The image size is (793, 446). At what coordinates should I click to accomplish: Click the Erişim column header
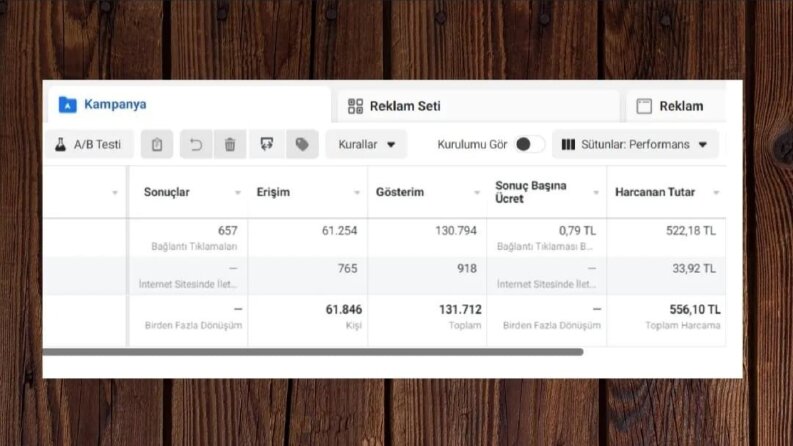[x=273, y=192]
